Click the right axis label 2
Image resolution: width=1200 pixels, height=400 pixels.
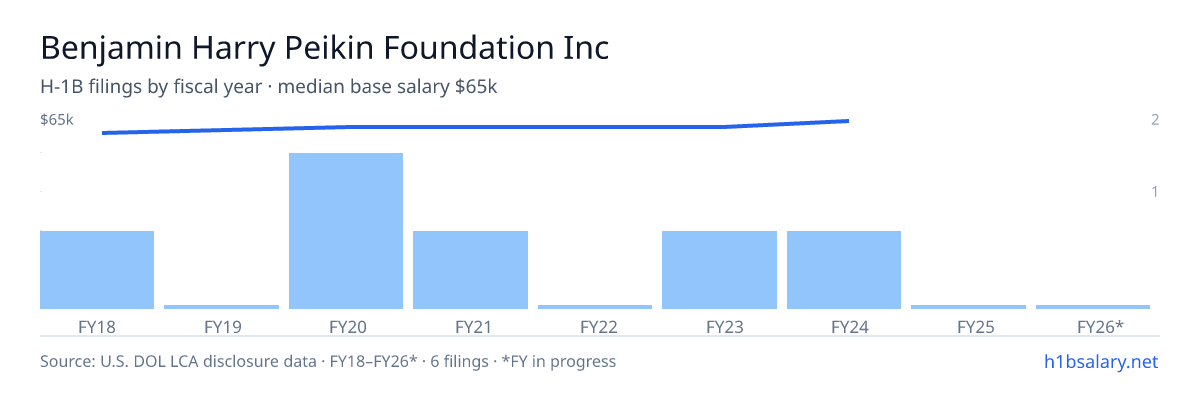click(x=1155, y=120)
